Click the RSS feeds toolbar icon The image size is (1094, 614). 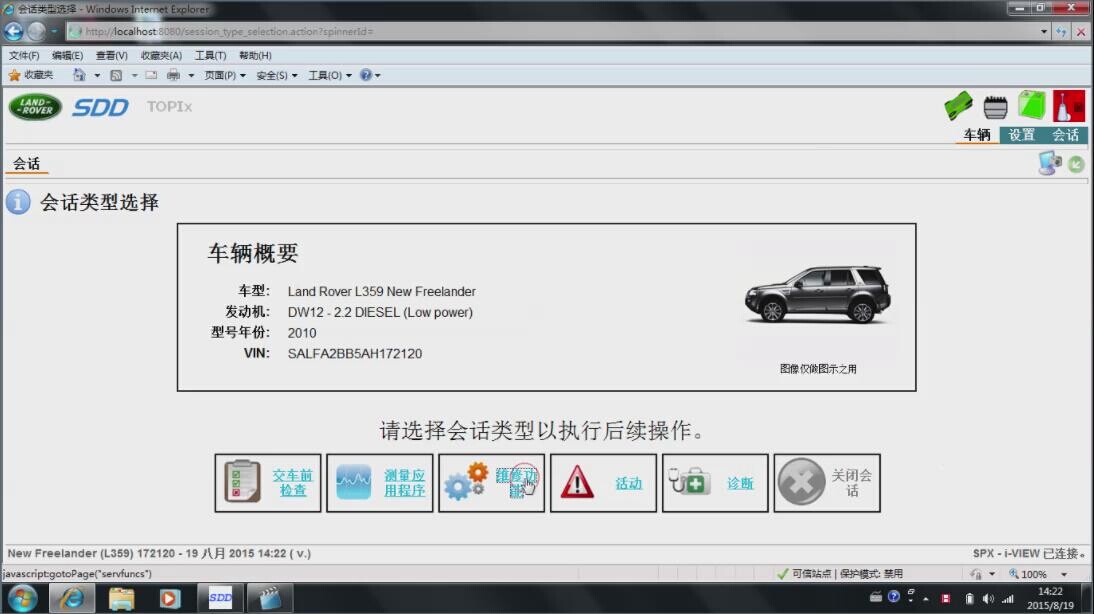[x=116, y=75]
